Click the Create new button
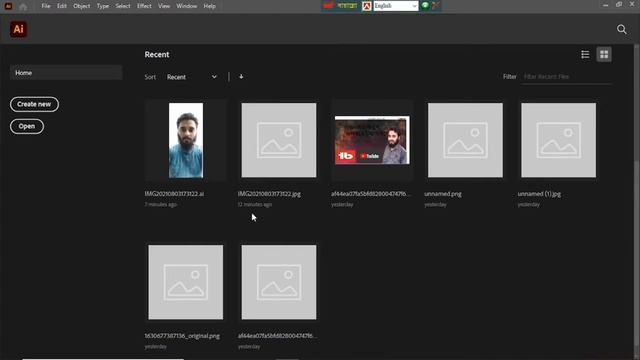The image size is (640, 360). click(34, 104)
